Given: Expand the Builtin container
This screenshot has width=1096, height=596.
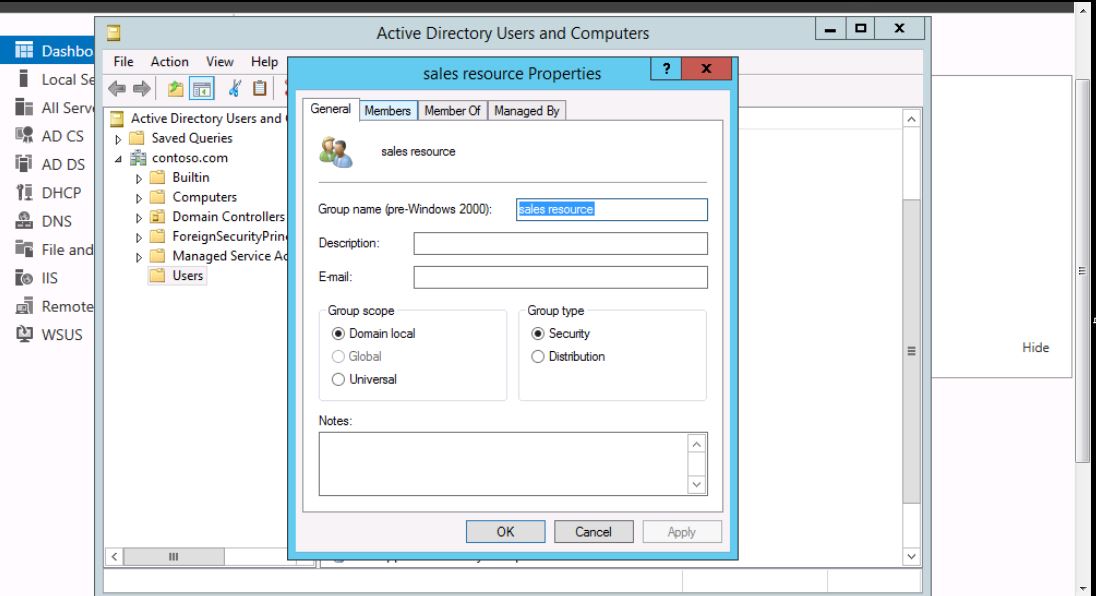Looking at the screenshot, I should click(x=138, y=178).
